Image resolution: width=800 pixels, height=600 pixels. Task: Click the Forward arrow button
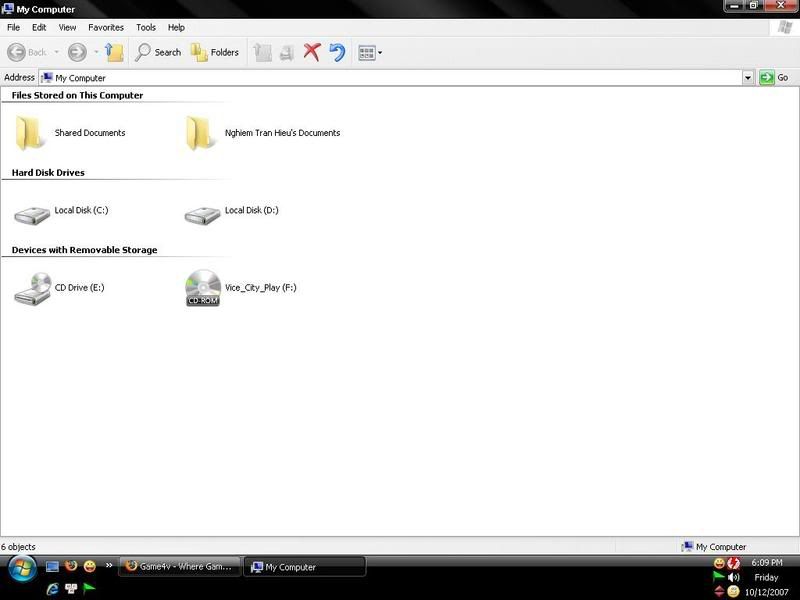click(x=77, y=52)
